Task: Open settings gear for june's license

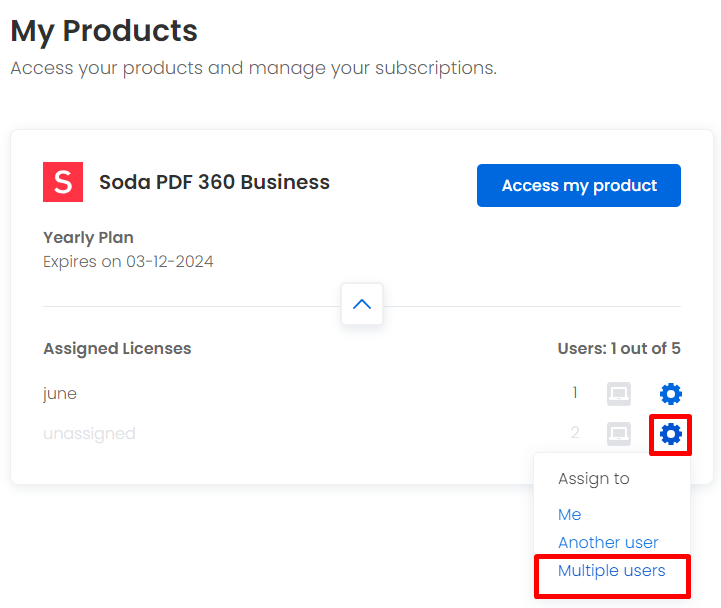Action: click(670, 394)
